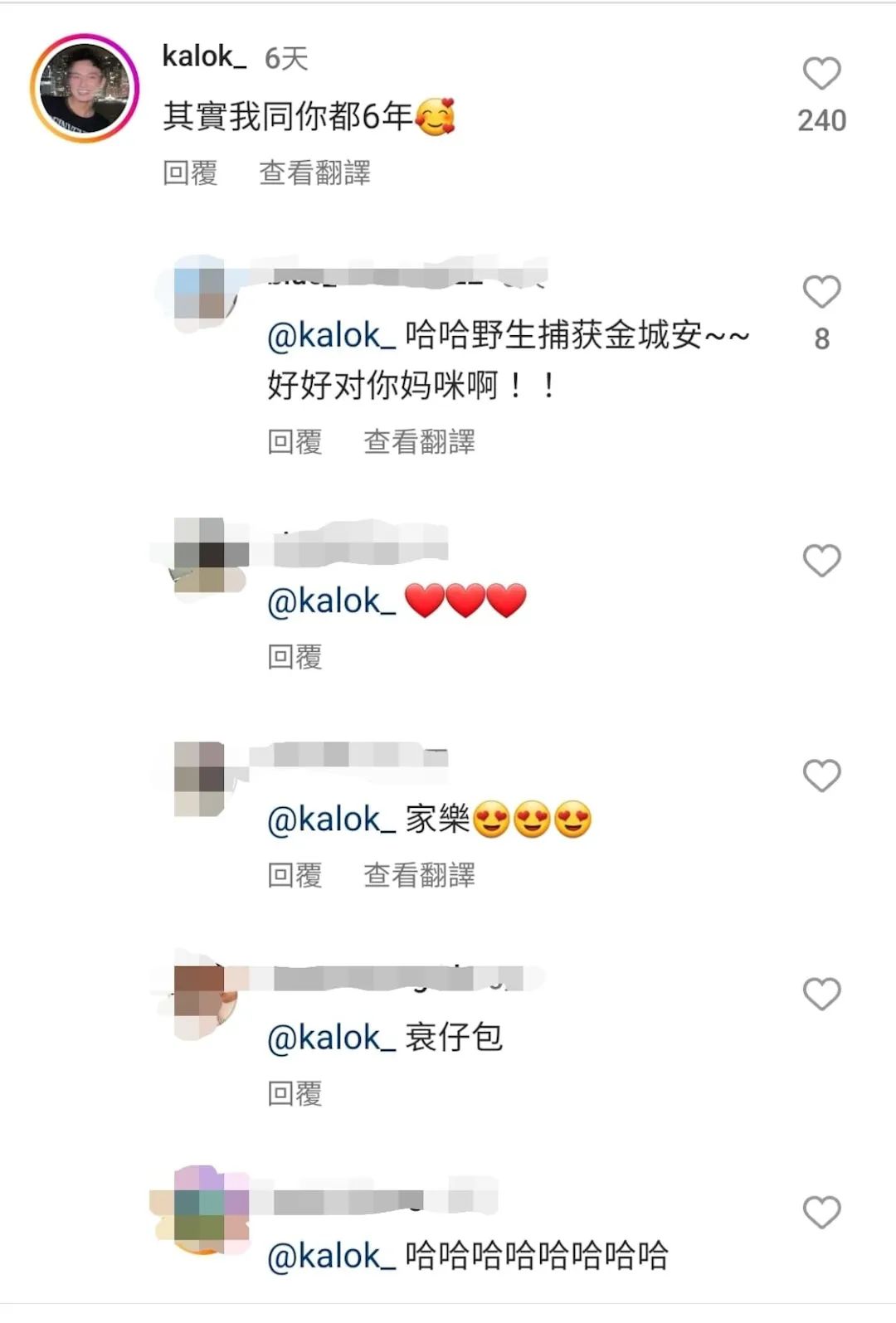
Task: Like the three red hearts reply
Action: click(821, 561)
